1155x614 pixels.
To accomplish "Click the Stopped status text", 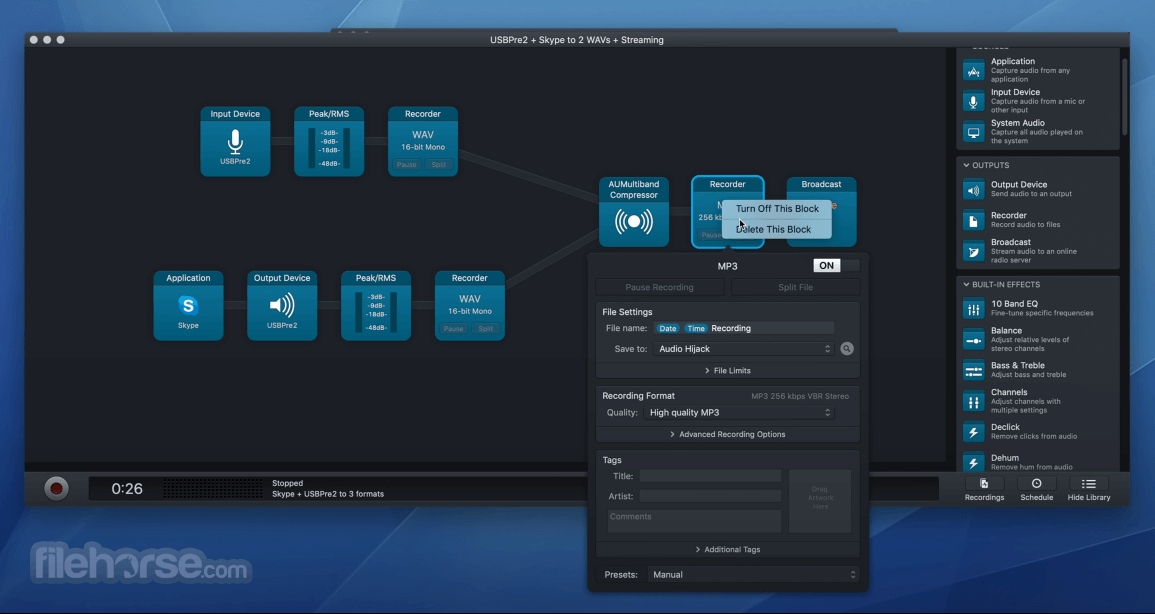I will pyautogui.click(x=287, y=484).
